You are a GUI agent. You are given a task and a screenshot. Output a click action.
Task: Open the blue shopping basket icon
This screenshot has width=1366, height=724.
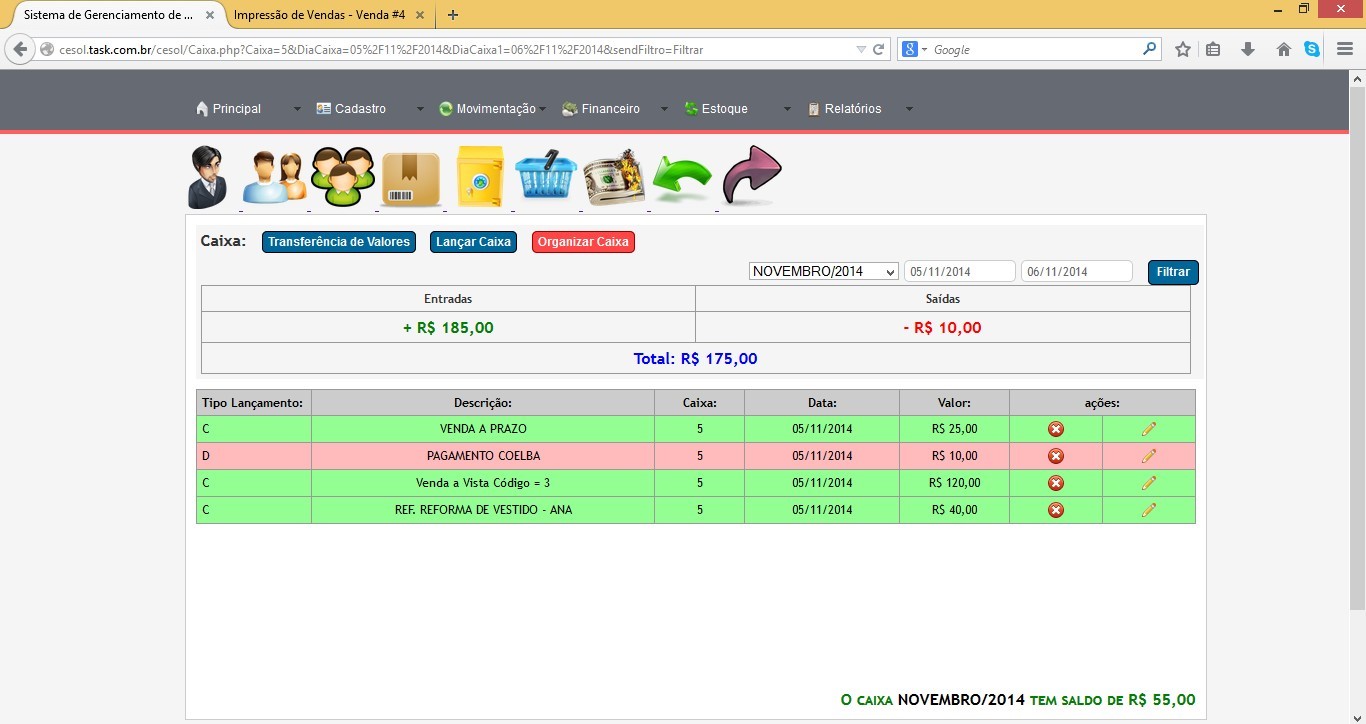tap(546, 177)
